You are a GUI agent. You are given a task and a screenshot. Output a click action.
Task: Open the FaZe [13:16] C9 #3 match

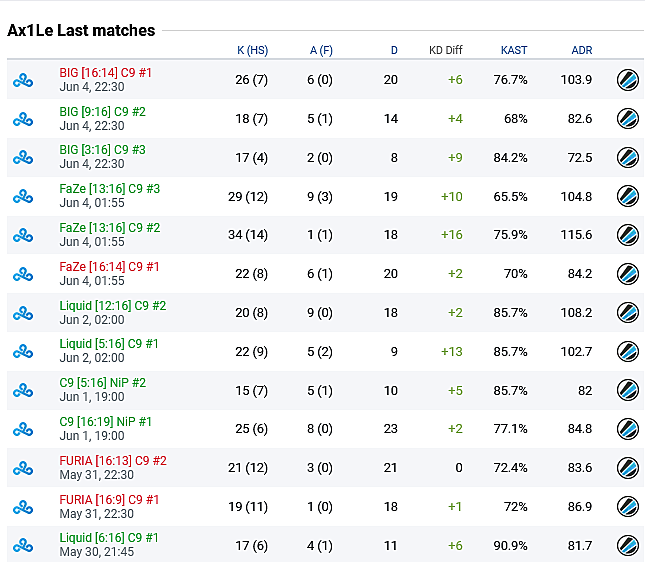[109, 189]
